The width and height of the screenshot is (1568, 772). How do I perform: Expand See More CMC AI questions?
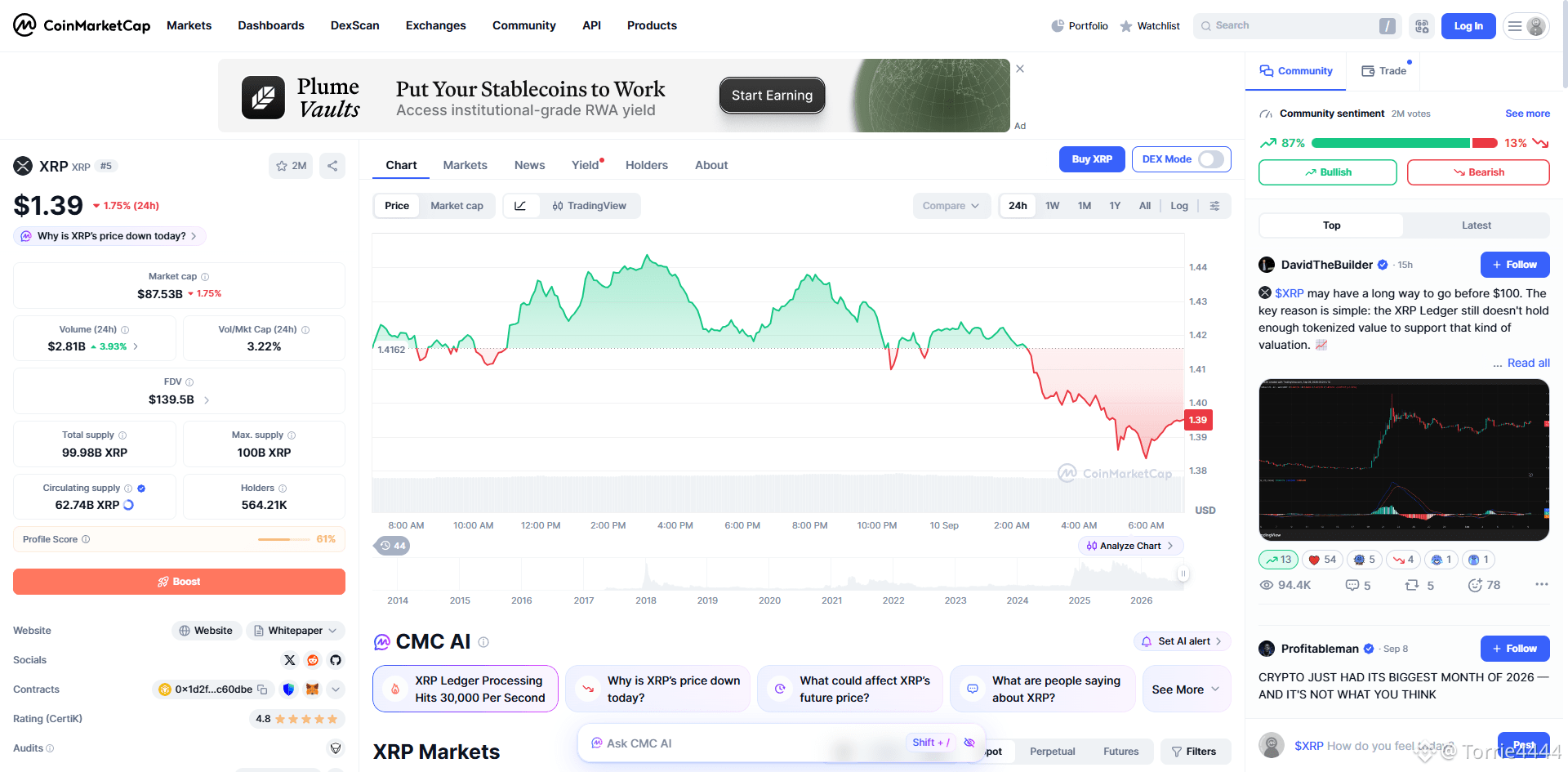coord(1186,689)
